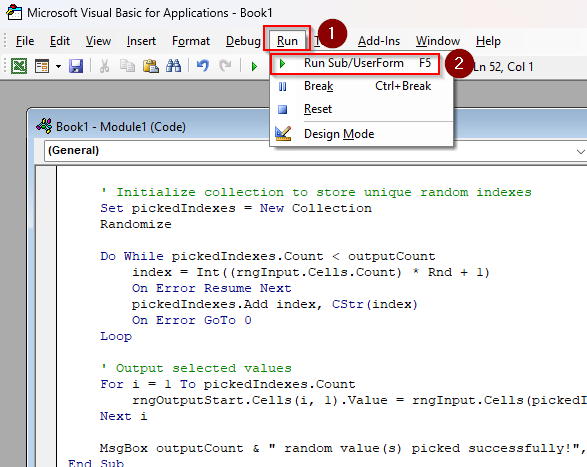The height and width of the screenshot is (467, 587).
Task: Click the Save toolbar icon
Action: [x=76, y=66]
